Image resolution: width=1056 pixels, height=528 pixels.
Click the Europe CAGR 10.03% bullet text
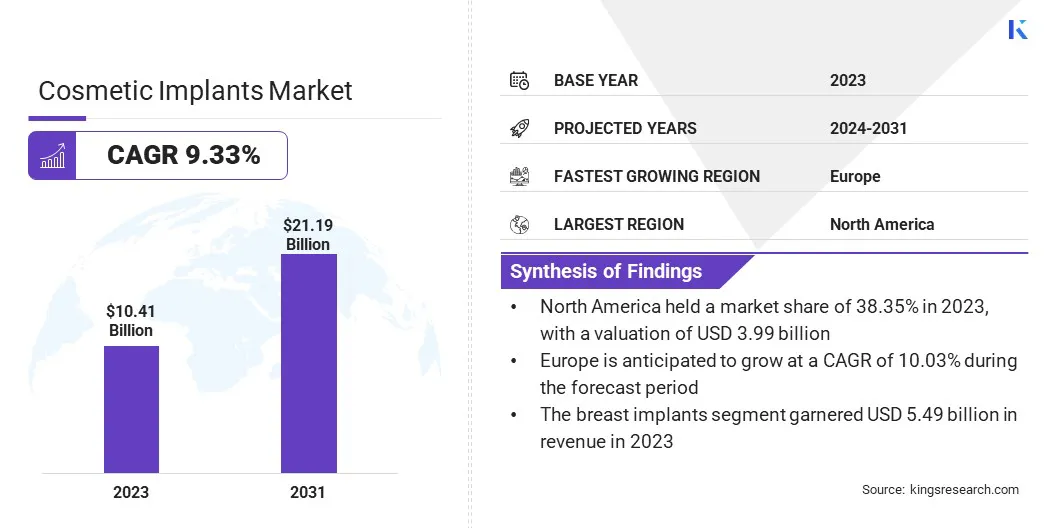778,373
